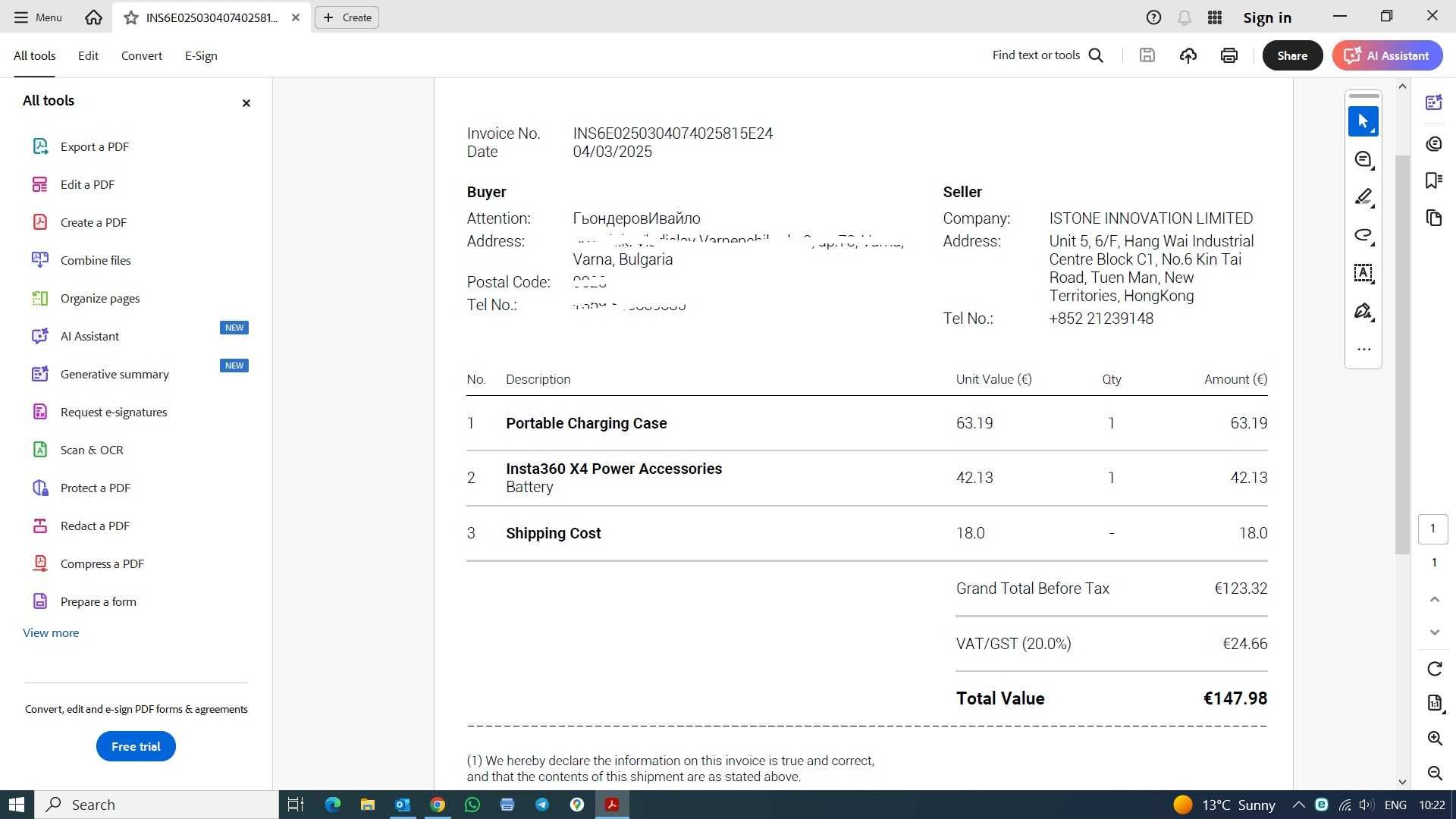Select the add text box tool
The image size is (1456, 819).
1363,273
